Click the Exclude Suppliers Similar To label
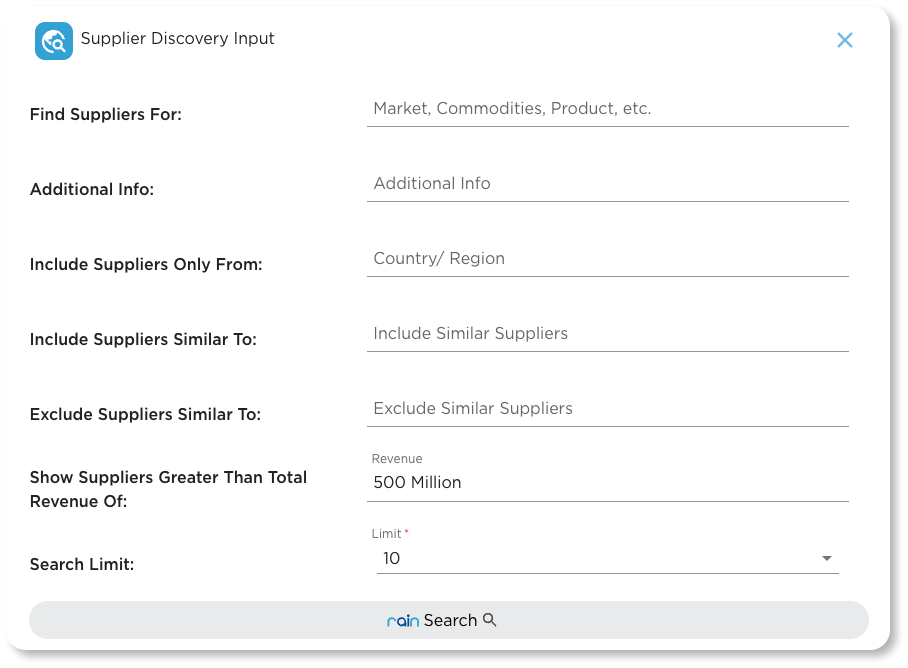Screen dimensions: 908x668 tap(145, 414)
